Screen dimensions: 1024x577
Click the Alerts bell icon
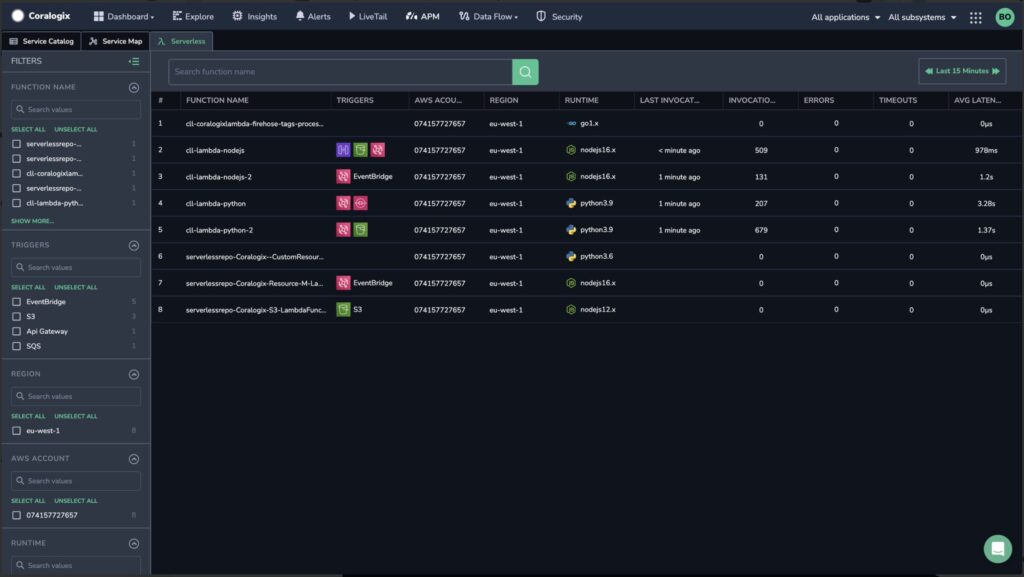(300, 16)
